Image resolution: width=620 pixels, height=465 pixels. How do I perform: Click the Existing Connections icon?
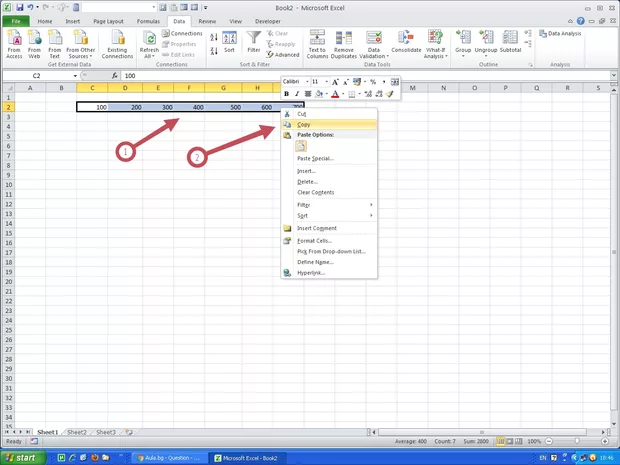(x=117, y=44)
